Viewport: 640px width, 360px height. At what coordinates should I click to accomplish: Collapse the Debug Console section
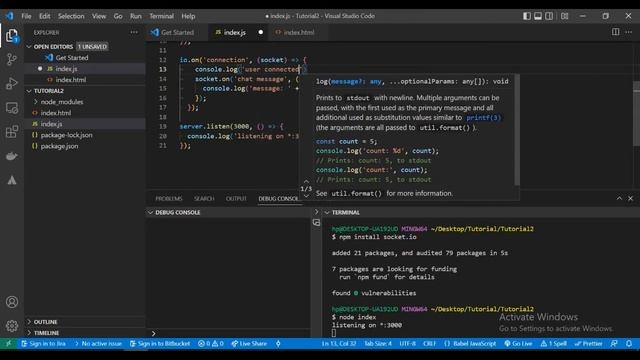tap(151, 212)
